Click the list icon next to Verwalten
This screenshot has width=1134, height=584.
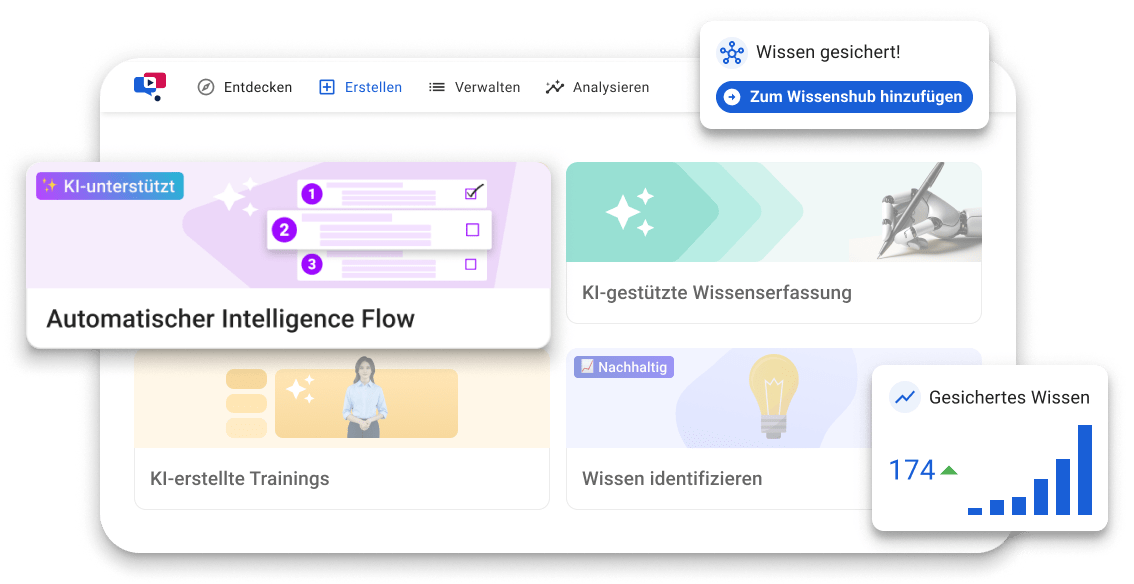click(437, 87)
